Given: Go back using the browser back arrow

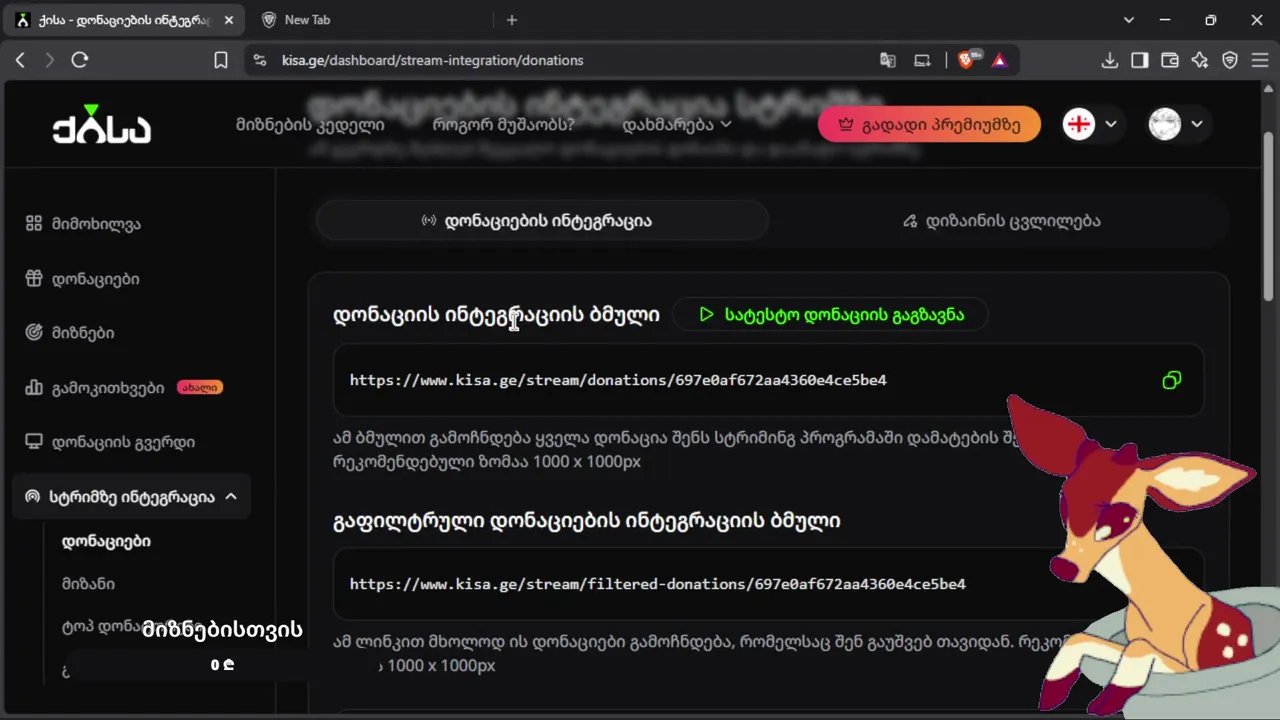Looking at the screenshot, I should [x=20, y=60].
